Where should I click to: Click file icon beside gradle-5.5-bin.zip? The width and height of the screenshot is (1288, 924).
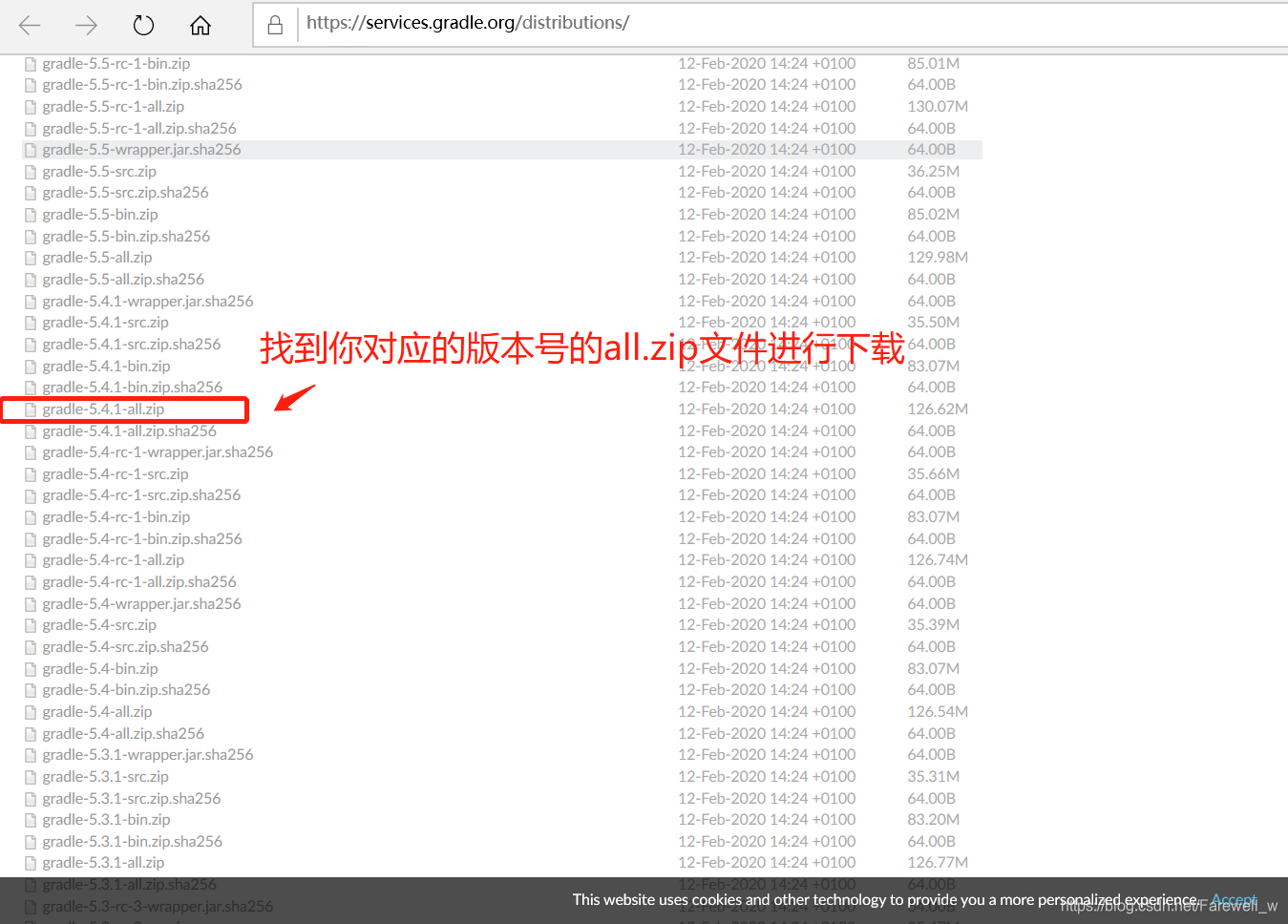coord(31,216)
